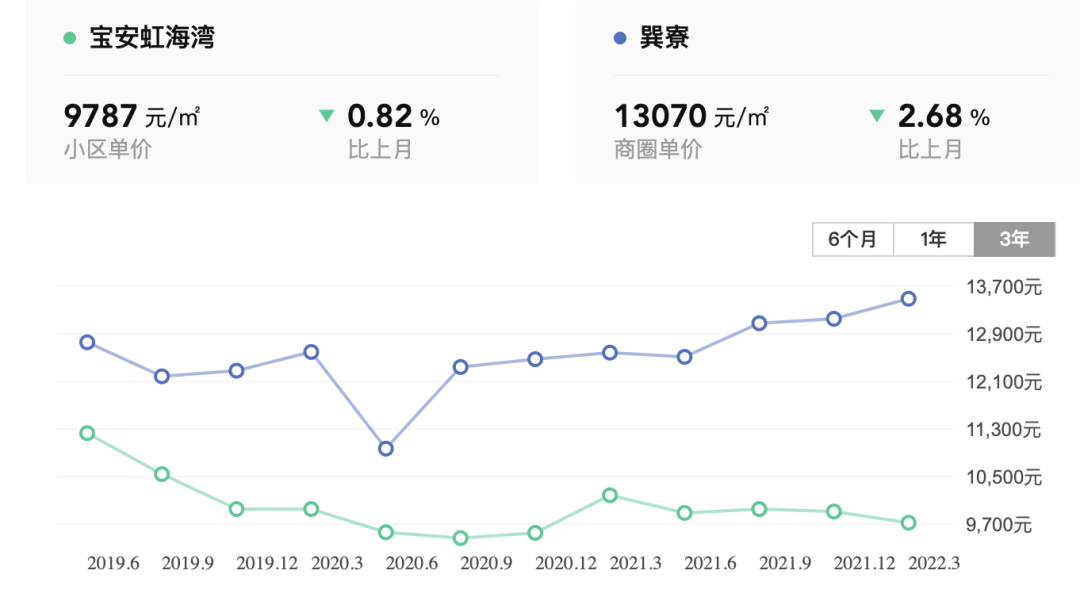Click the 12,900元 axis label

point(1004,335)
